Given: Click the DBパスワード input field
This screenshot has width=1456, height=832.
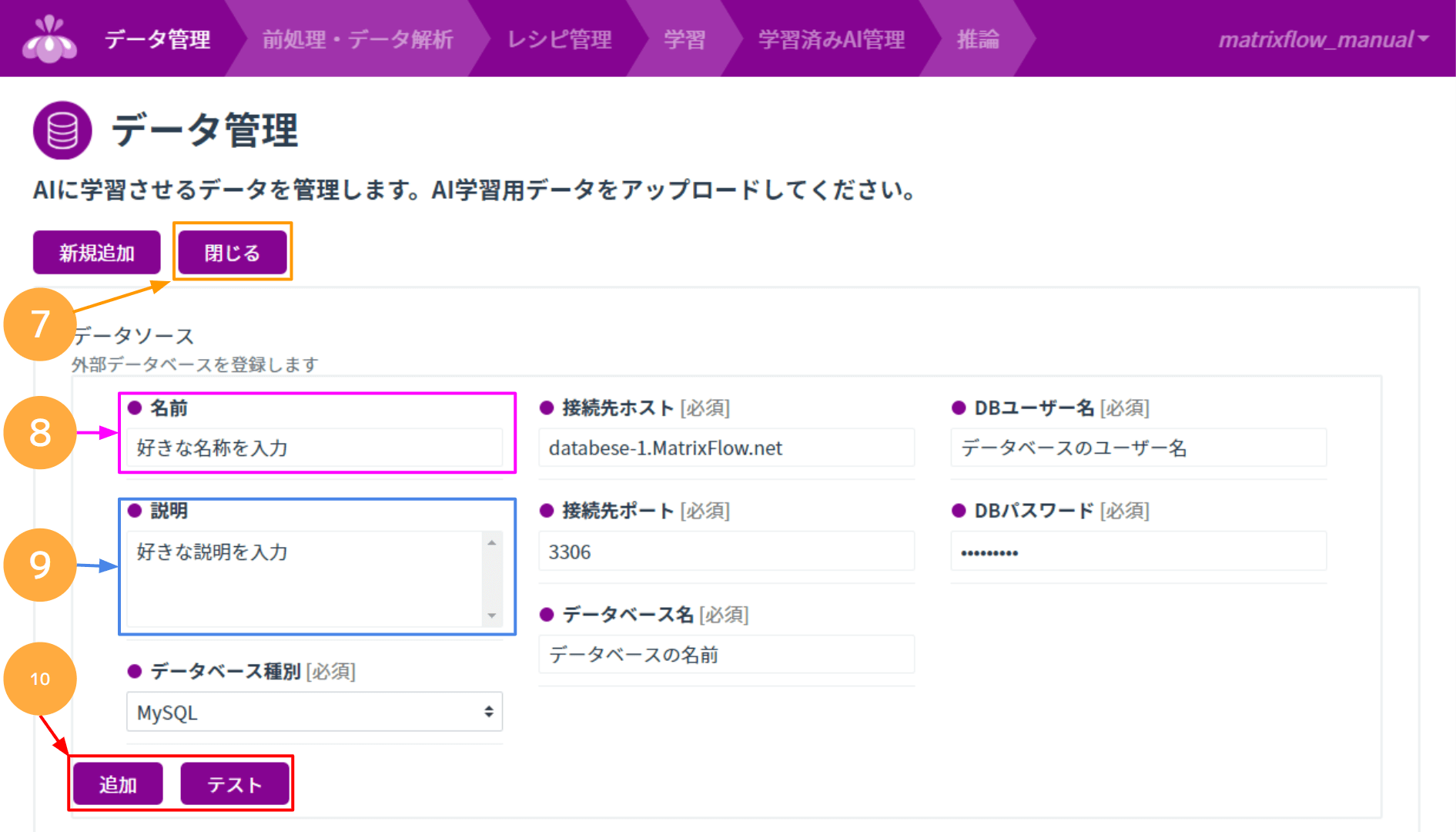Looking at the screenshot, I should pyautogui.click(x=1139, y=552).
